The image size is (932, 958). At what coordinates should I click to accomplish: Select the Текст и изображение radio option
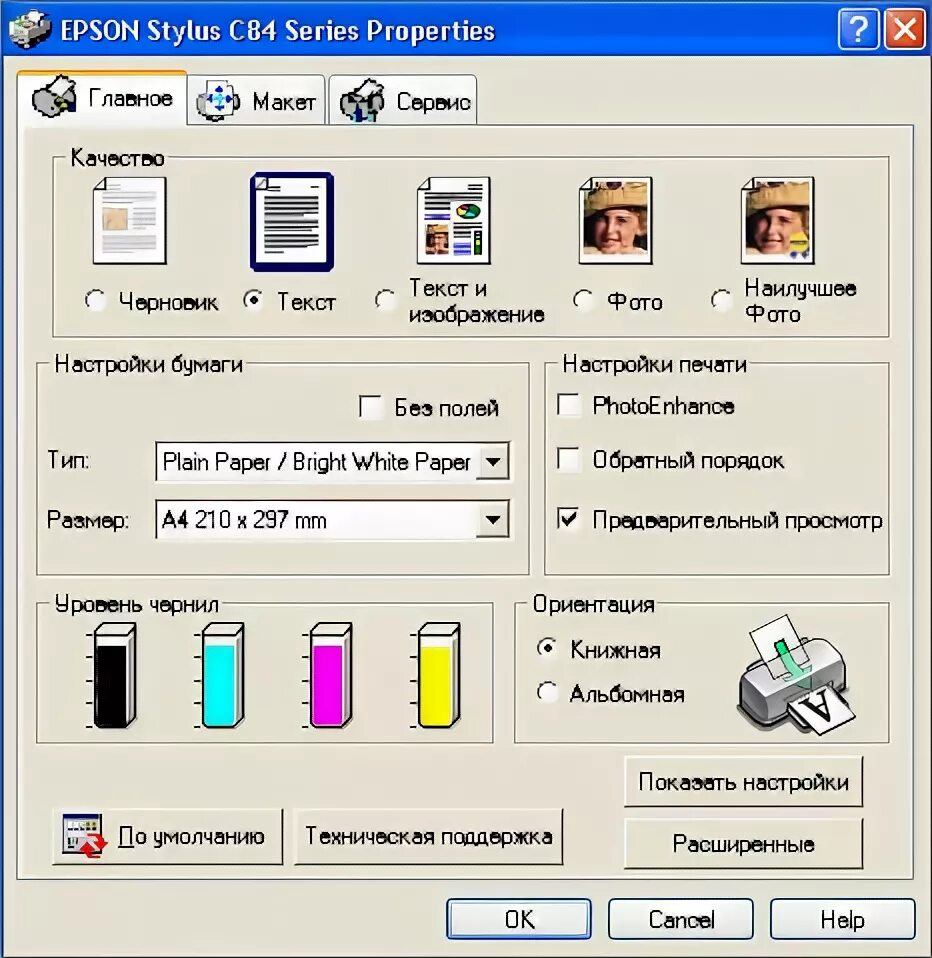(386, 300)
